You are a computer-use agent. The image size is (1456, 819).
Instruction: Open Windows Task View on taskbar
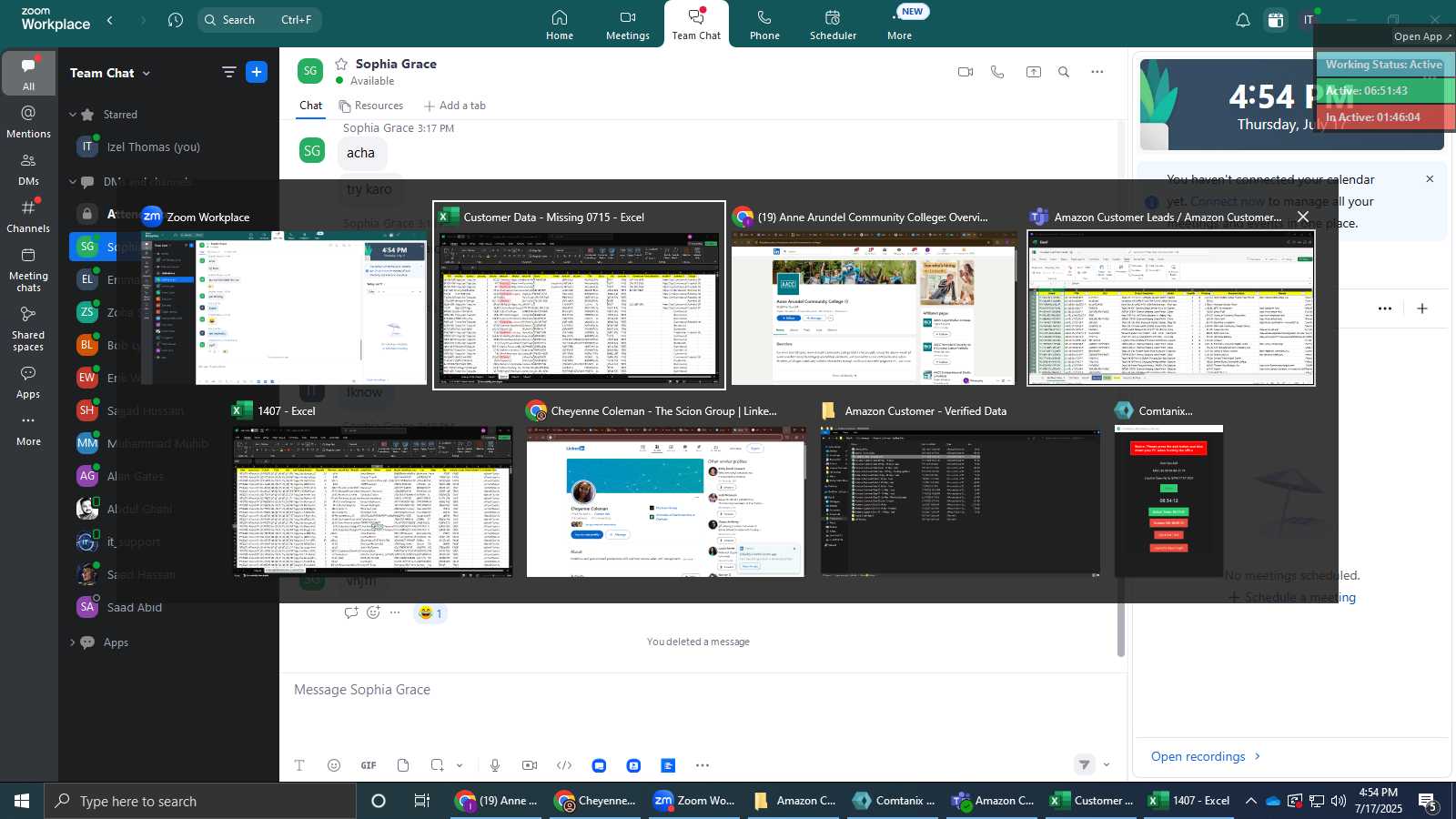coord(422,801)
